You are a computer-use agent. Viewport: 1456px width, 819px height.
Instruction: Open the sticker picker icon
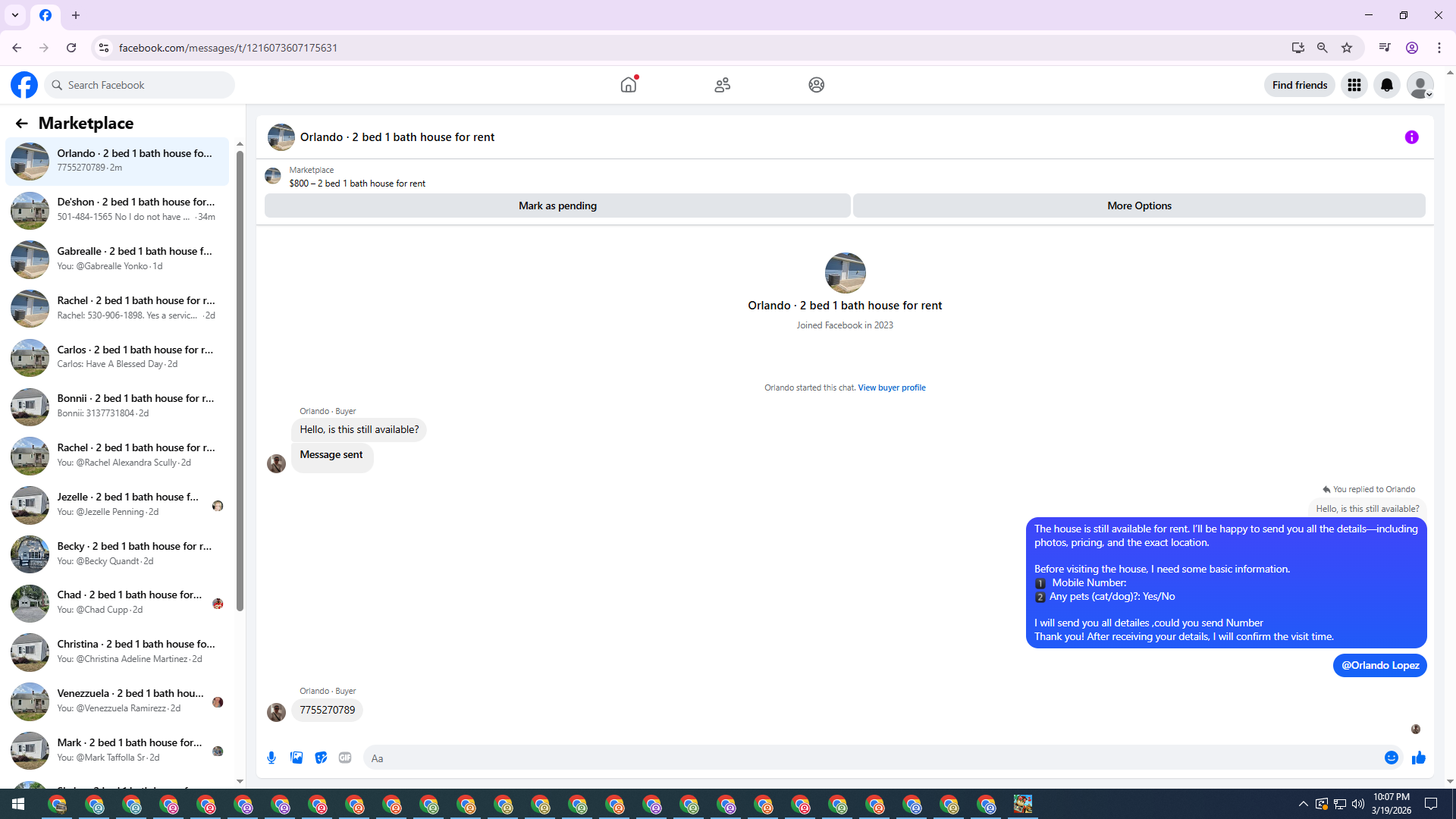321,758
